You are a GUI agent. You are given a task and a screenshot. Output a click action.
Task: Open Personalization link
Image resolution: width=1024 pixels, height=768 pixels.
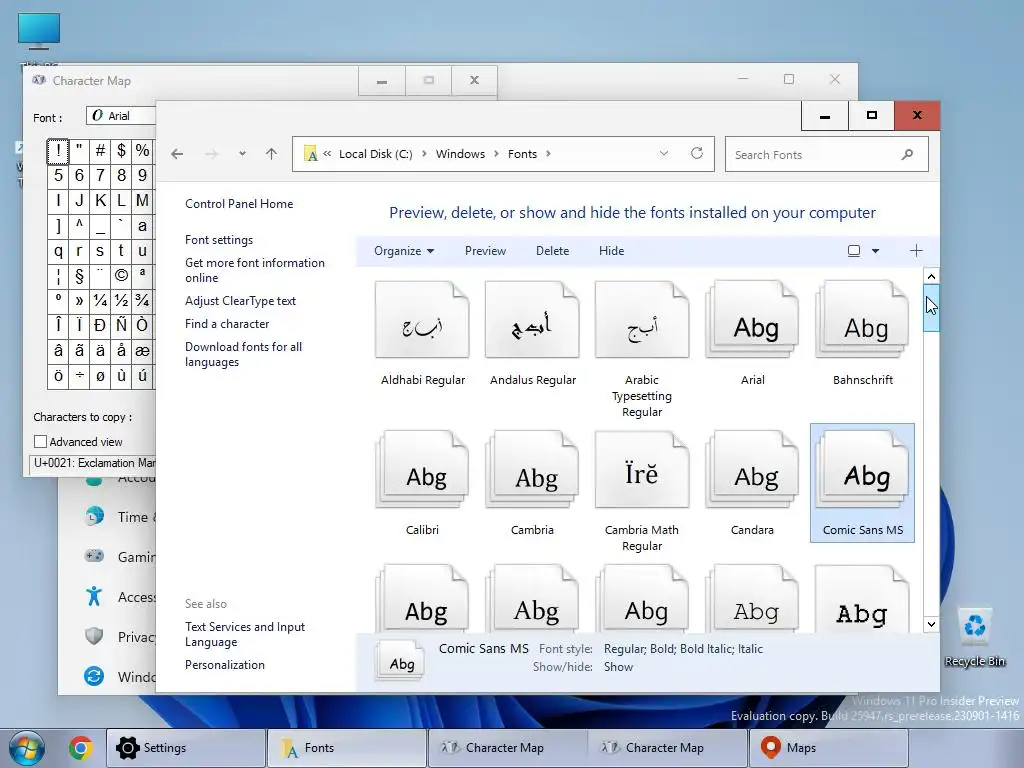225,665
